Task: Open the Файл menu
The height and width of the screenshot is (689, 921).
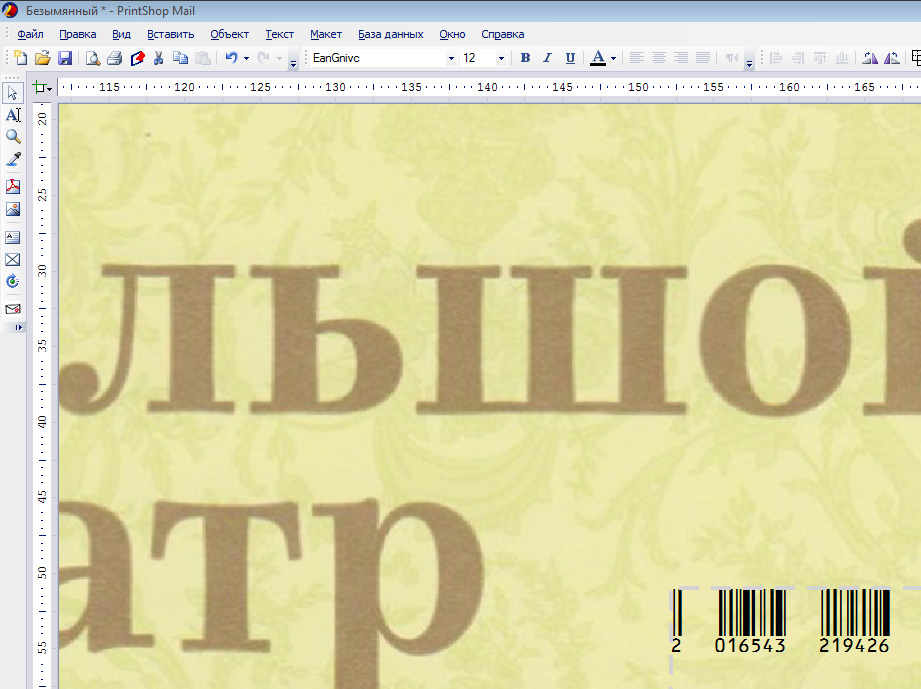Action: pyautogui.click(x=30, y=34)
